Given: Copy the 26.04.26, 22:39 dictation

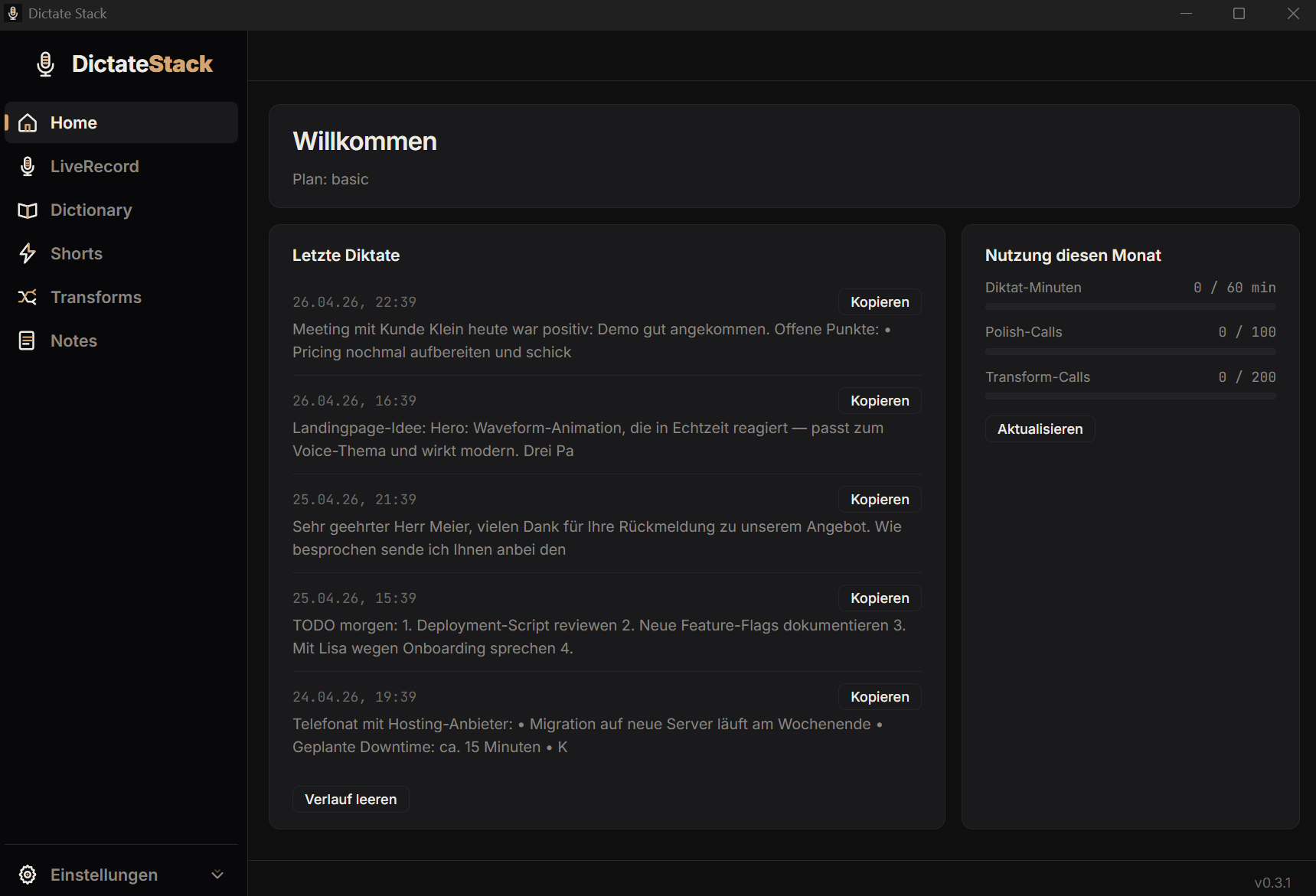Looking at the screenshot, I should (880, 302).
